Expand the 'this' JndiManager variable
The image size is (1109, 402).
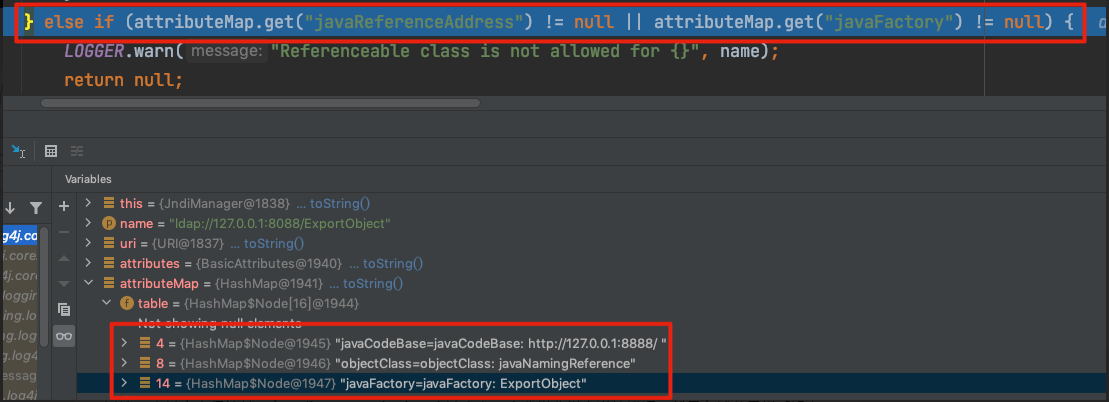pos(88,203)
